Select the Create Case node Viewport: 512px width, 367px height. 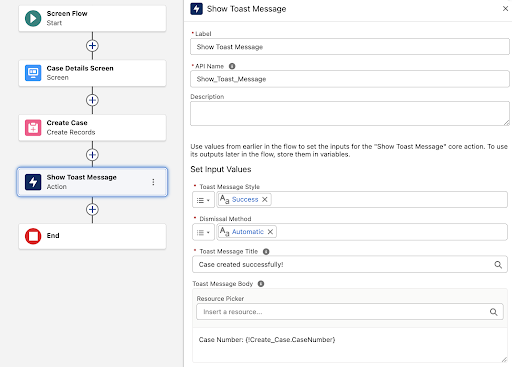click(92, 128)
